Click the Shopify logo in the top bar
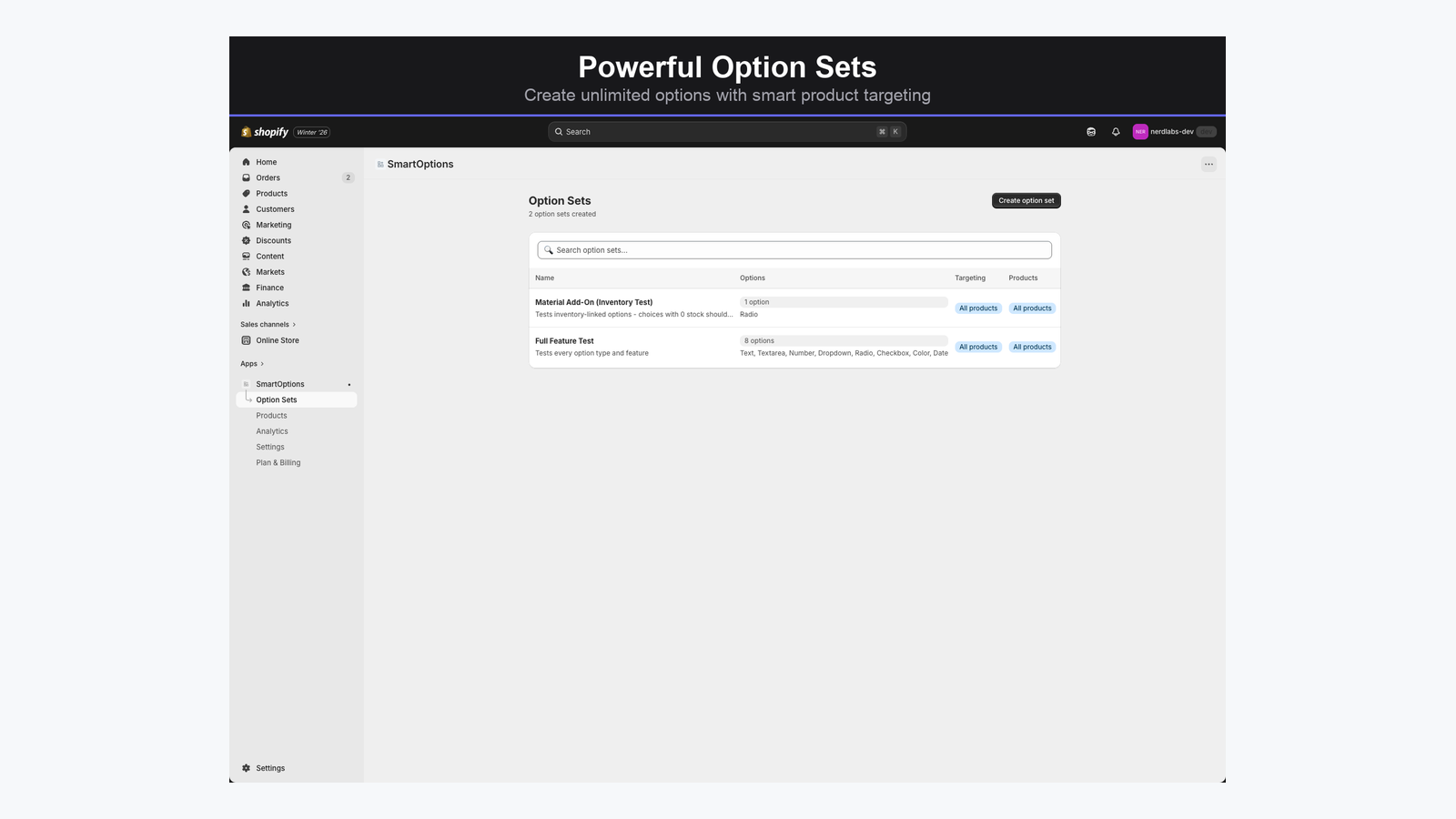1456x819 pixels. tap(264, 131)
